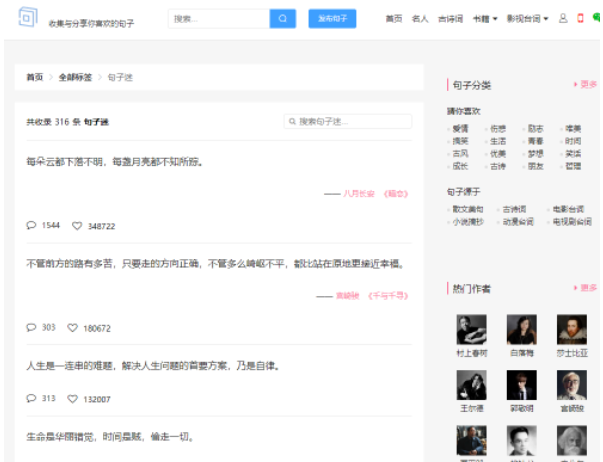Click the red mobile phone icon
This screenshot has height=462, width=603.
tap(580, 18)
